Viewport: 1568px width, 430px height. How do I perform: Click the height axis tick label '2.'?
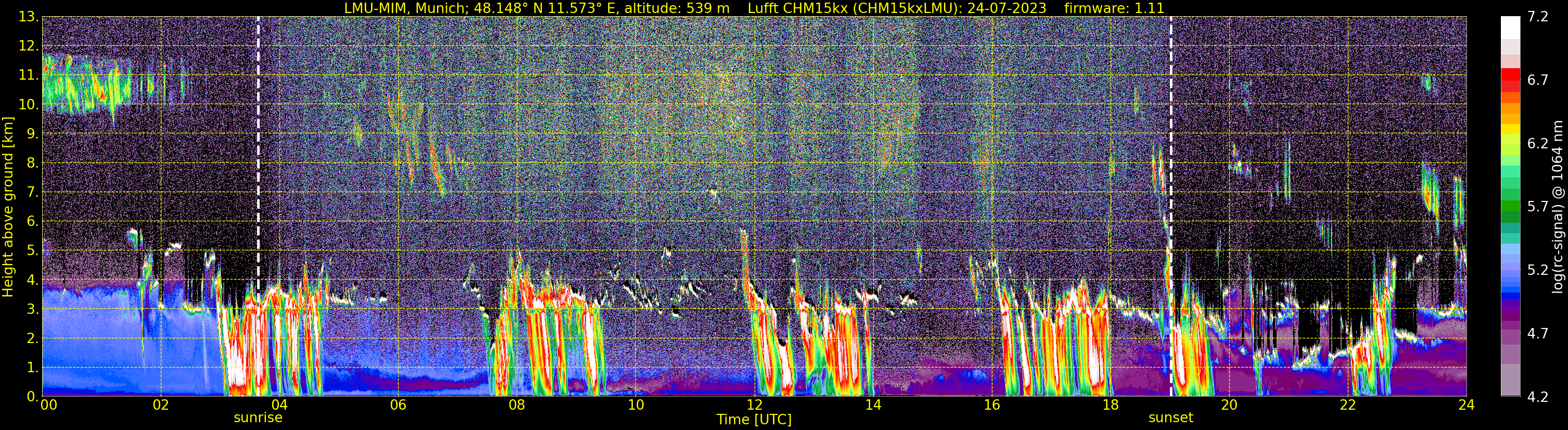33,338
